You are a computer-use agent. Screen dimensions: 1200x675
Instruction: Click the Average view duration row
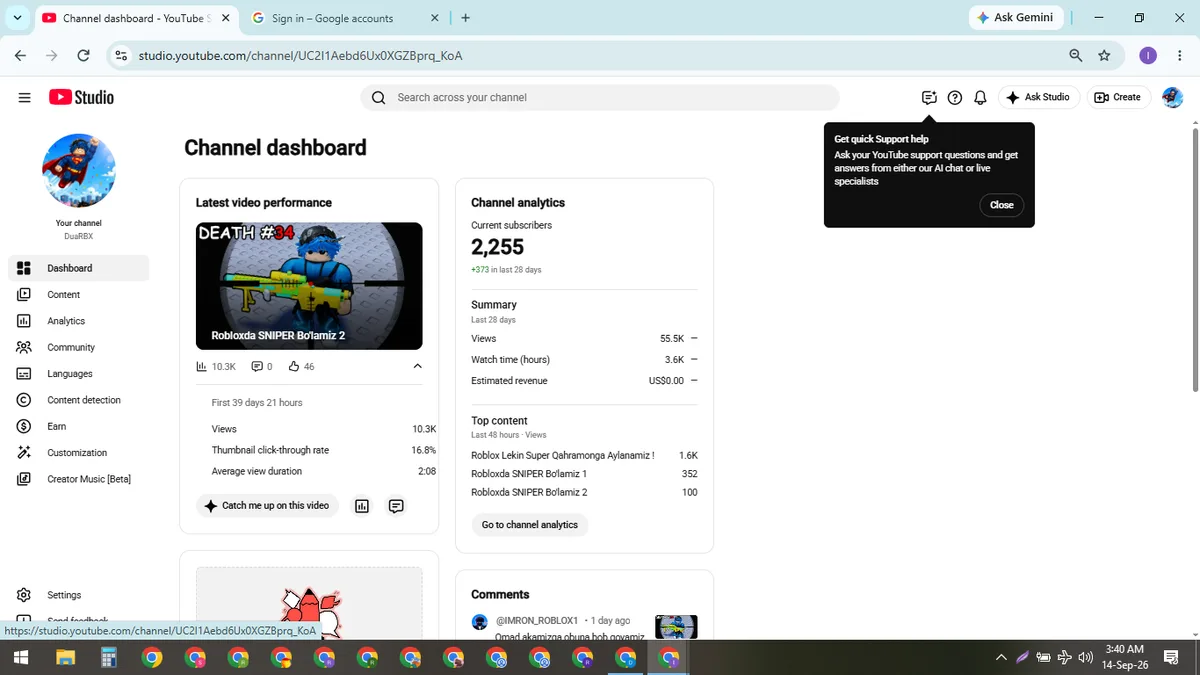pyautogui.click(x=324, y=471)
